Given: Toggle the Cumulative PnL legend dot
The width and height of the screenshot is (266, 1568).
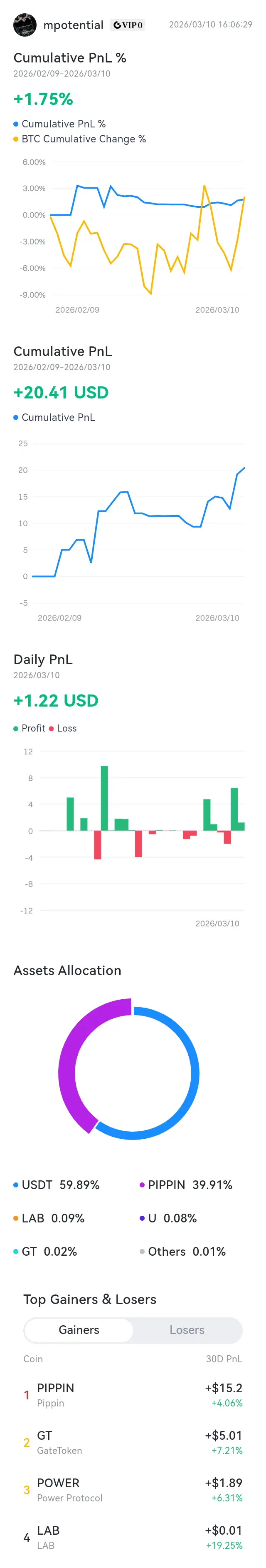Looking at the screenshot, I should pyautogui.click(x=16, y=418).
